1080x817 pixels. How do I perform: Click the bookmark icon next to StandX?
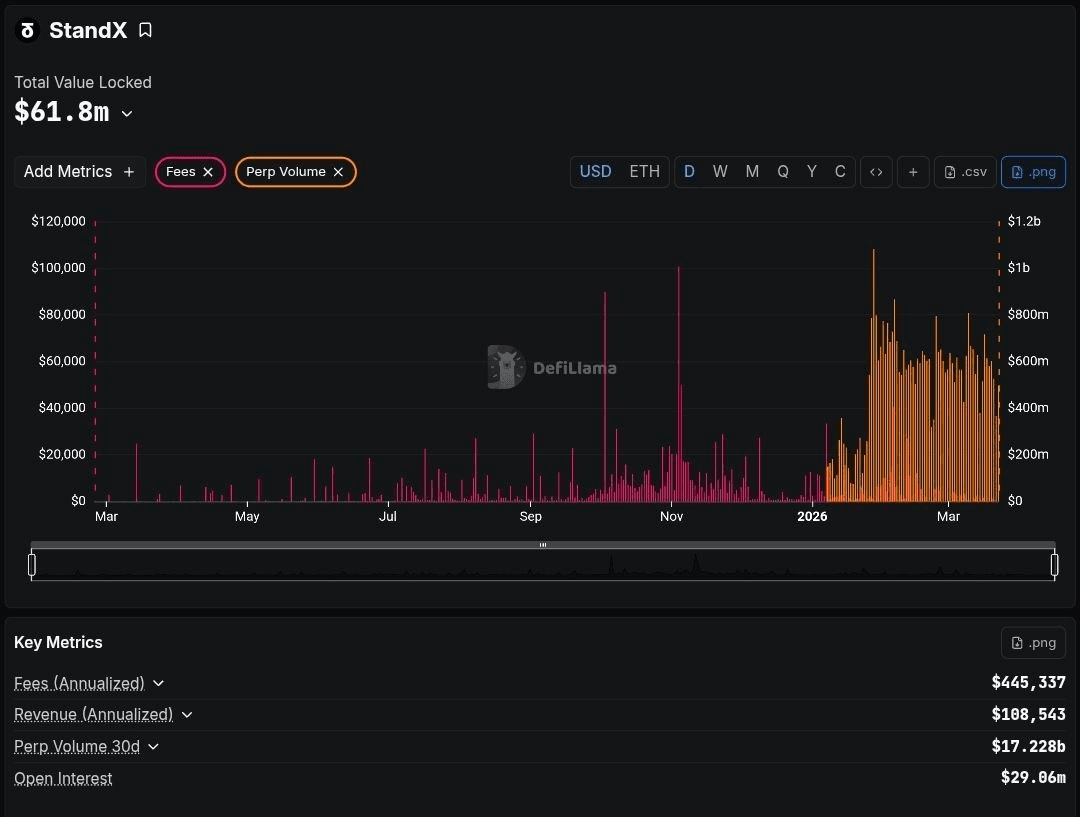tap(145, 30)
